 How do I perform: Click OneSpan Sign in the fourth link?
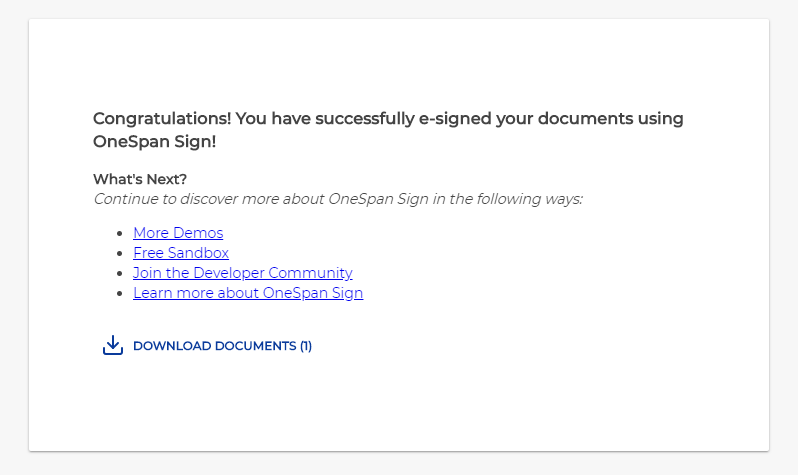tap(313, 293)
